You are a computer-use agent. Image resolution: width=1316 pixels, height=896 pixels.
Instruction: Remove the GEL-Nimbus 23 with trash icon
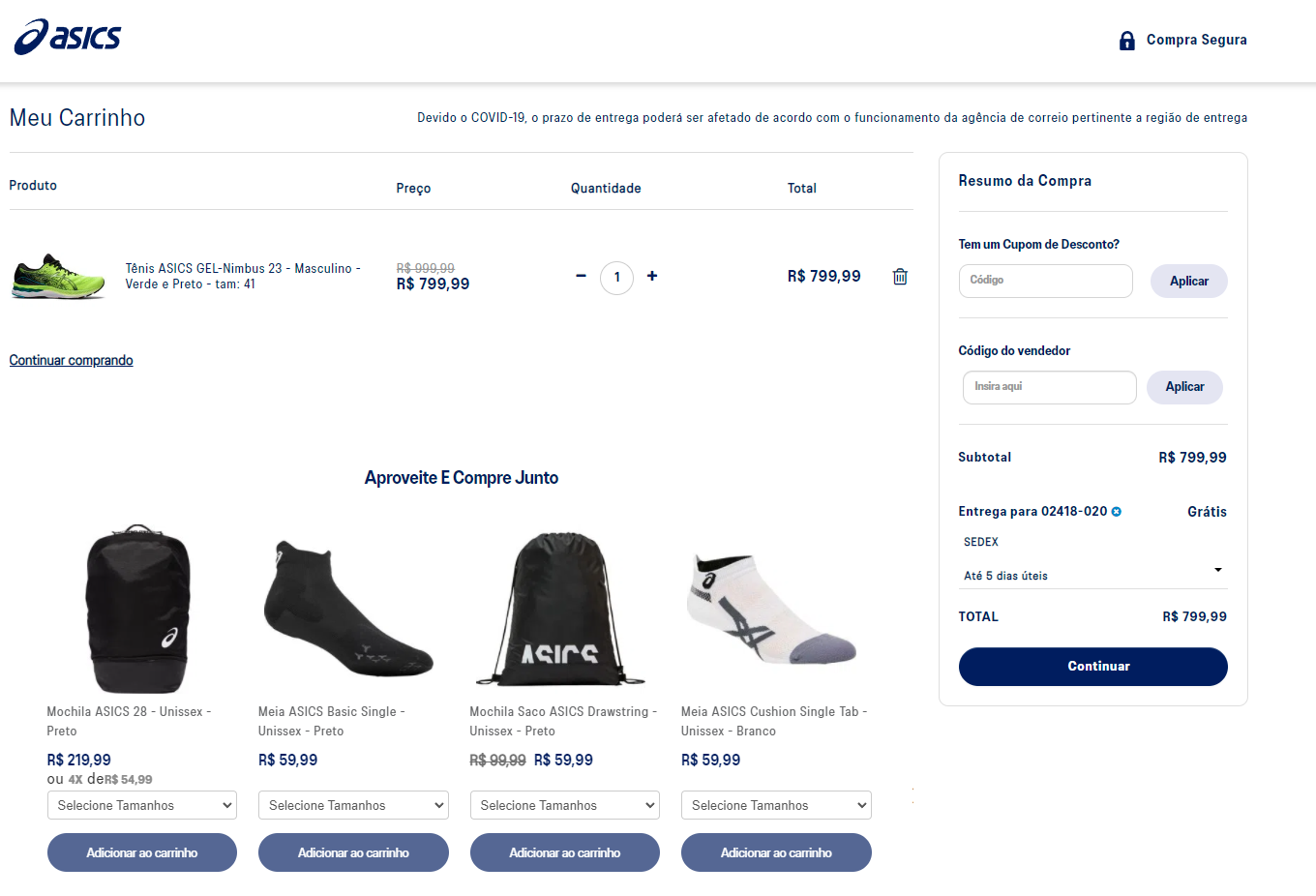pyautogui.click(x=900, y=277)
